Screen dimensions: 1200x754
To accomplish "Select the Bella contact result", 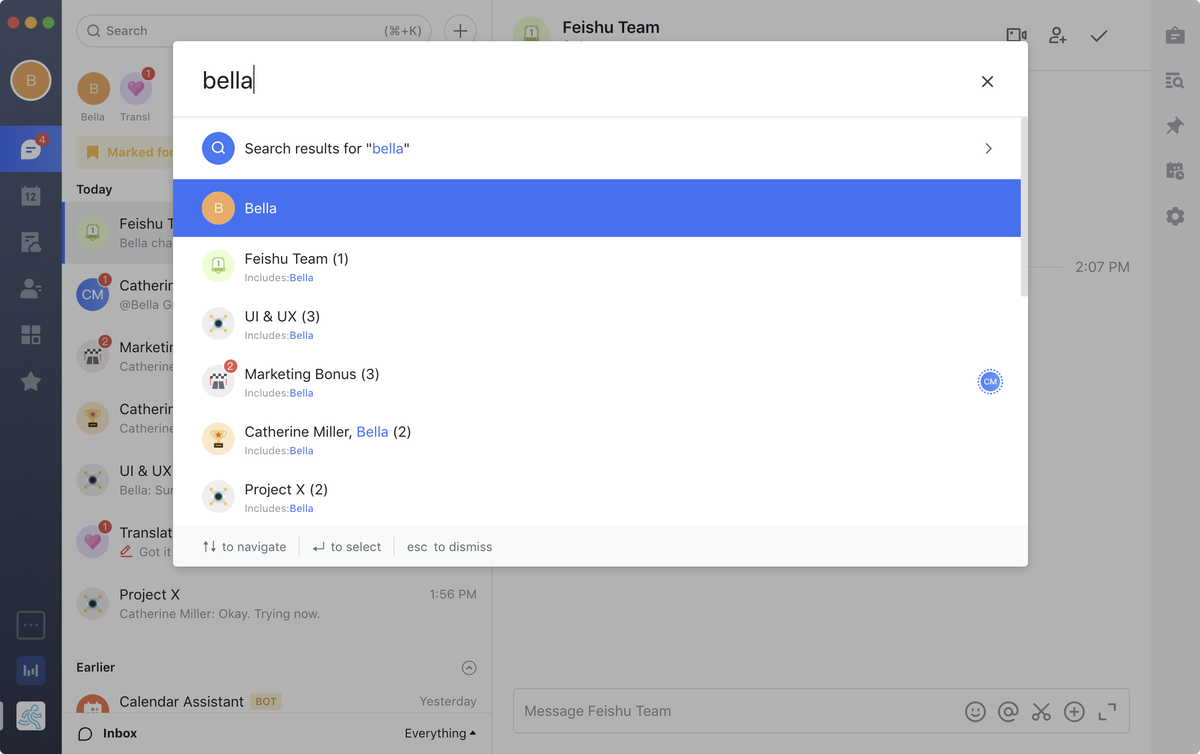I will 597,208.
